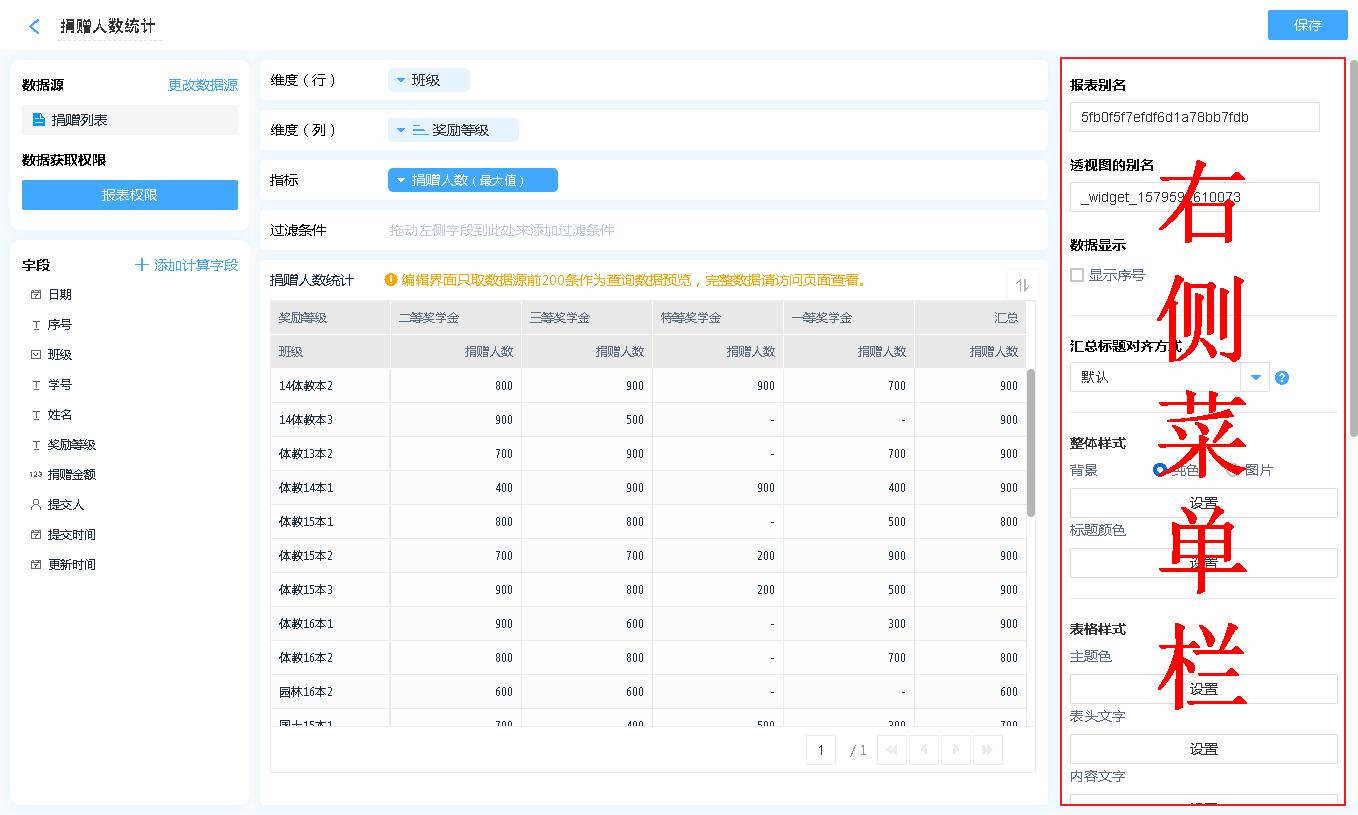Click the orange warning icon above table
This screenshot has width=1358, height=815.
(x=391, y=280)
